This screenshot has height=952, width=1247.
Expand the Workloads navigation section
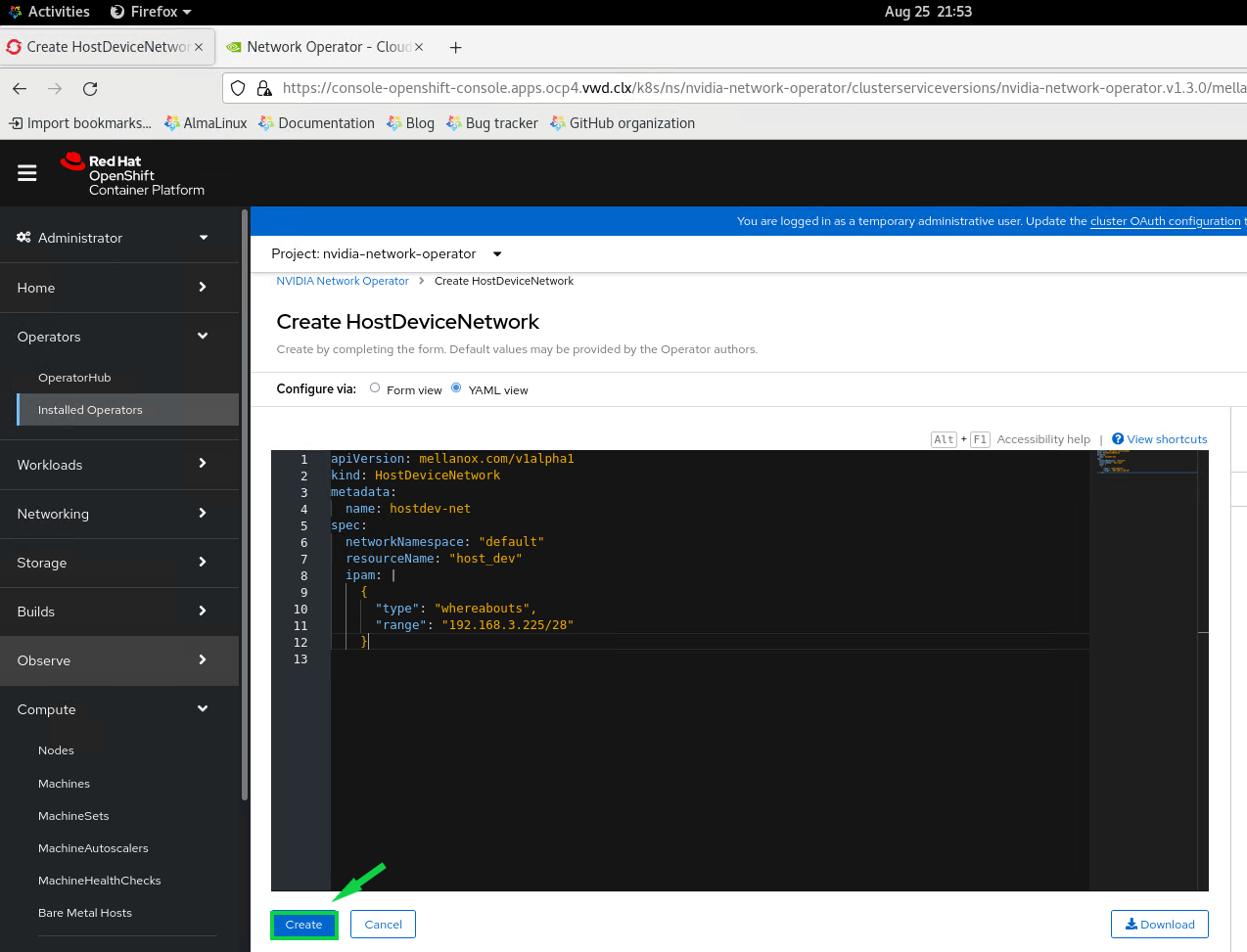tap(119, 465)
